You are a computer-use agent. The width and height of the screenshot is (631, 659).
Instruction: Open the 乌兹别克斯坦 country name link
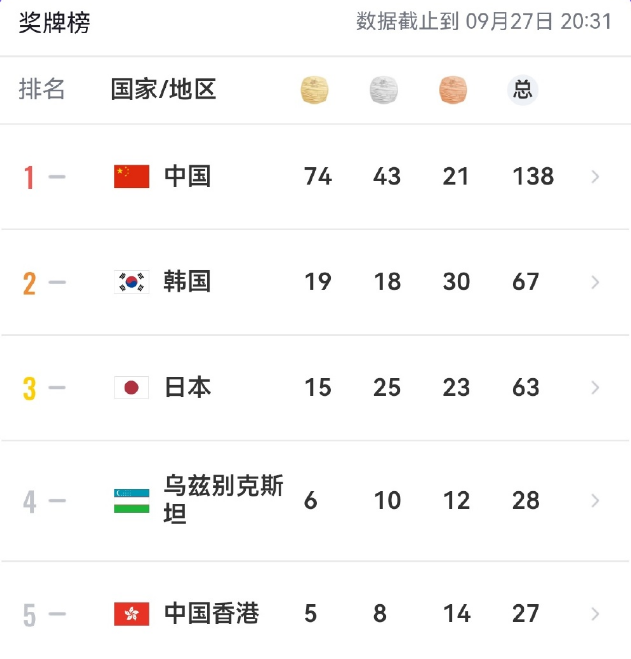coord(224,499)
